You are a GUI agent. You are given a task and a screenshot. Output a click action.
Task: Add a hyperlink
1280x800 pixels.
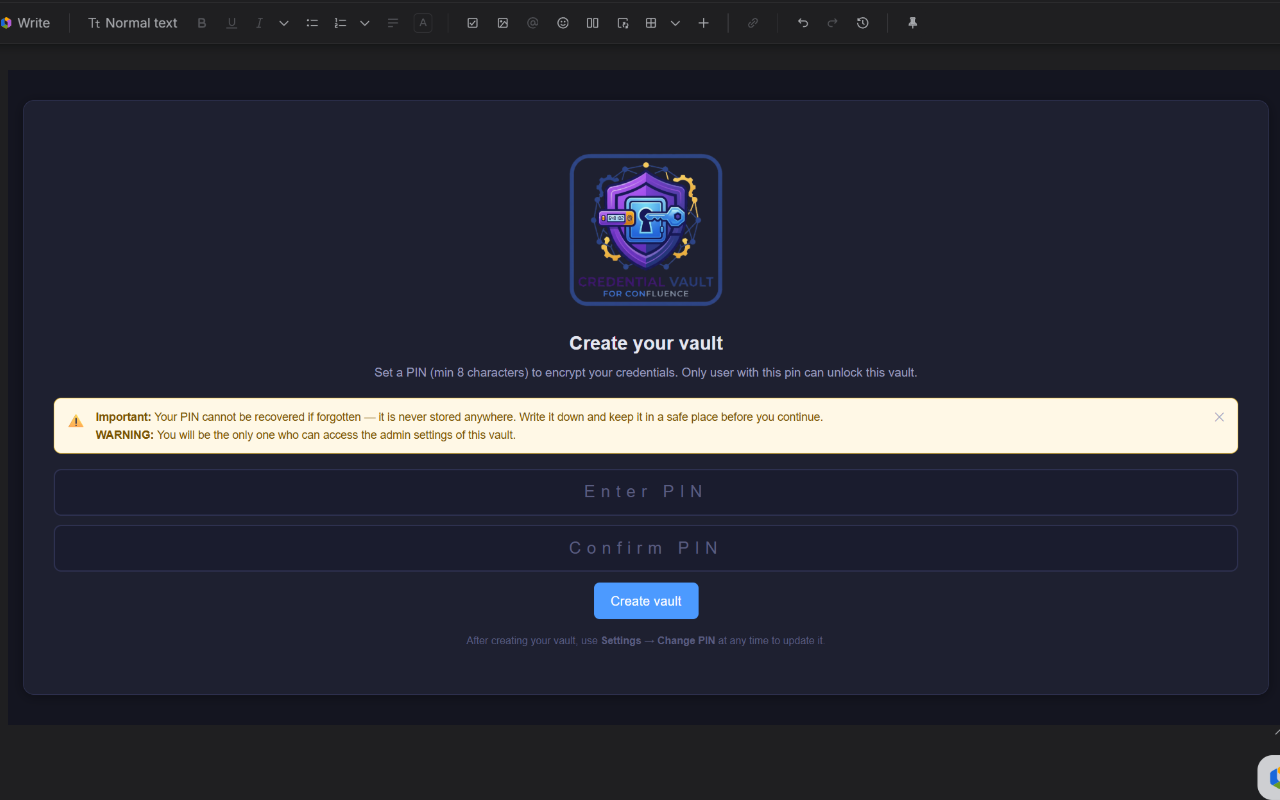pos(753,23)
